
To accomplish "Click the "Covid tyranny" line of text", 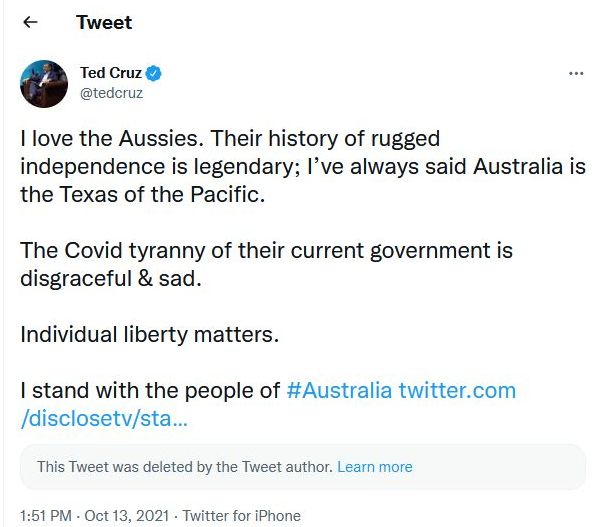I will (x=266, y=250).
